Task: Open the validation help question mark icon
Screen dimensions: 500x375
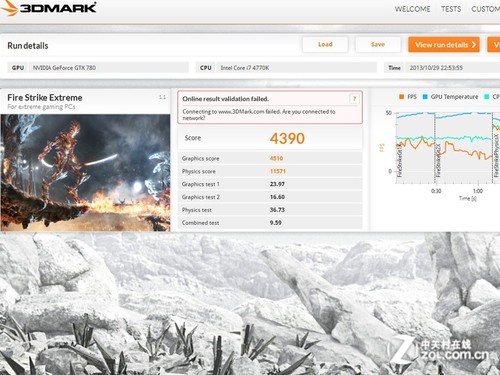Action: [x=354, y=99]
